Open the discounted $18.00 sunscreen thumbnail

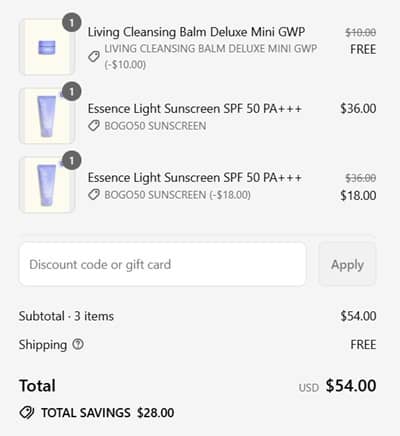pyautogui.click(x=47, y=185)
